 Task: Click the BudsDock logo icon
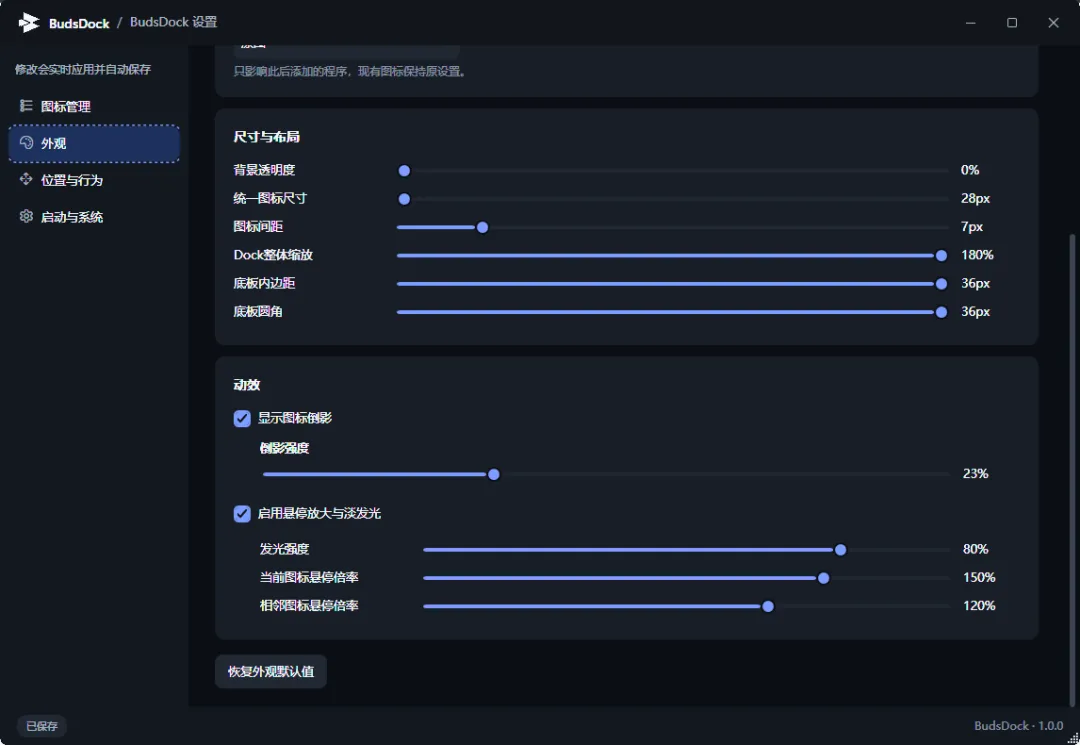point(28,23)
